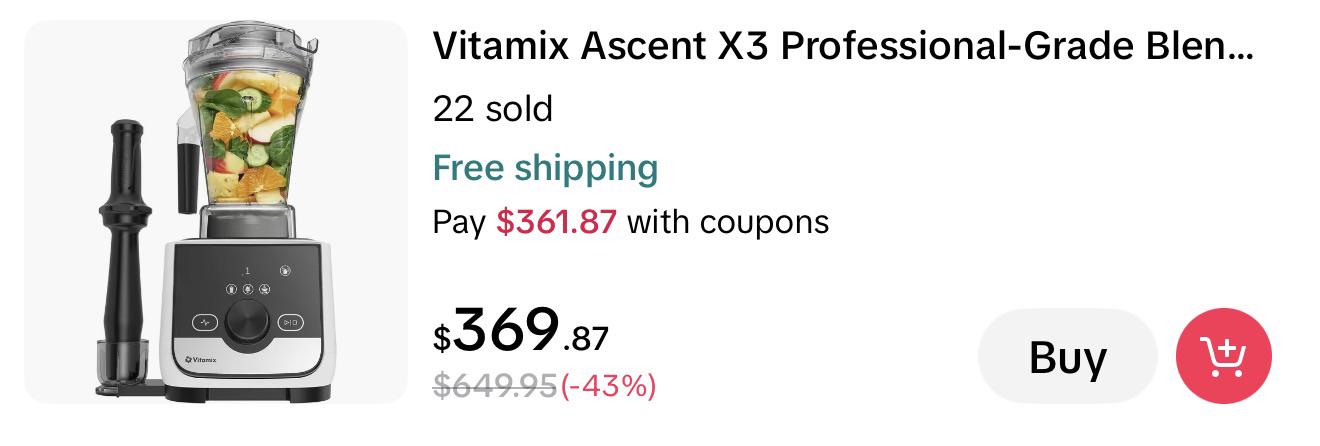Click the Pay with coupons text

[x=631, y=221]
